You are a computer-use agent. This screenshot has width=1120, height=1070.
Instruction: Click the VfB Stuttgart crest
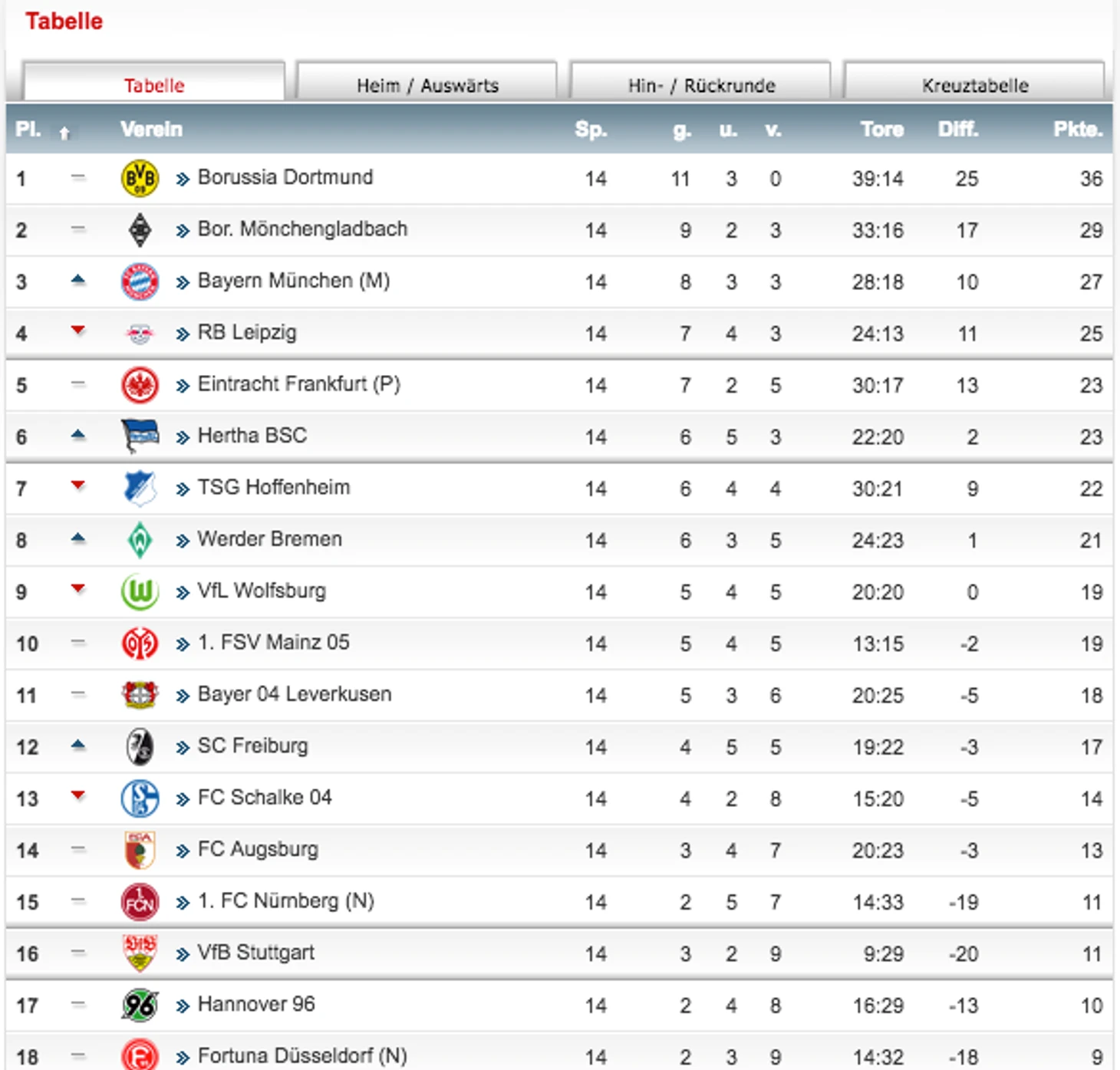pyautogui.click(x=140, y=953)
